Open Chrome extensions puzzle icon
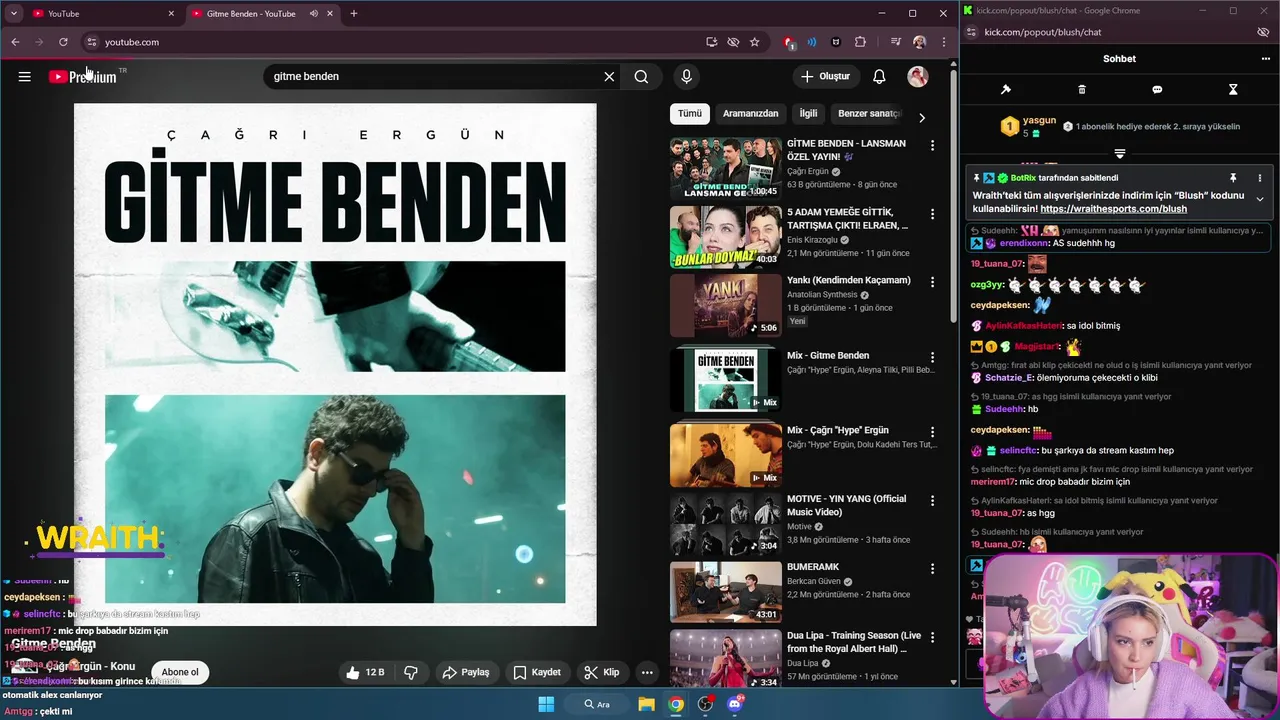This screenshot has width=1280, height=720. click(x=860, y=42)
